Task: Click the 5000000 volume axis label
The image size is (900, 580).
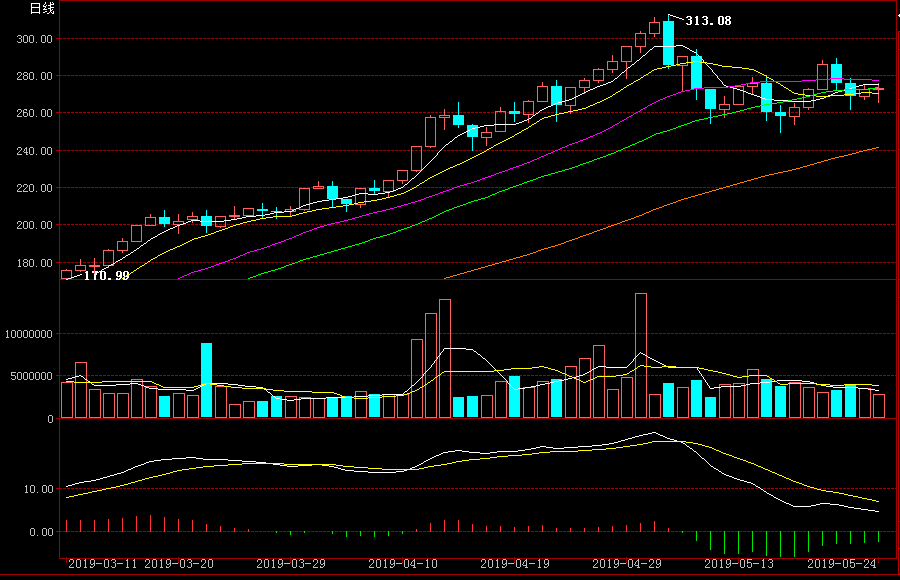Action: [31, 376]
